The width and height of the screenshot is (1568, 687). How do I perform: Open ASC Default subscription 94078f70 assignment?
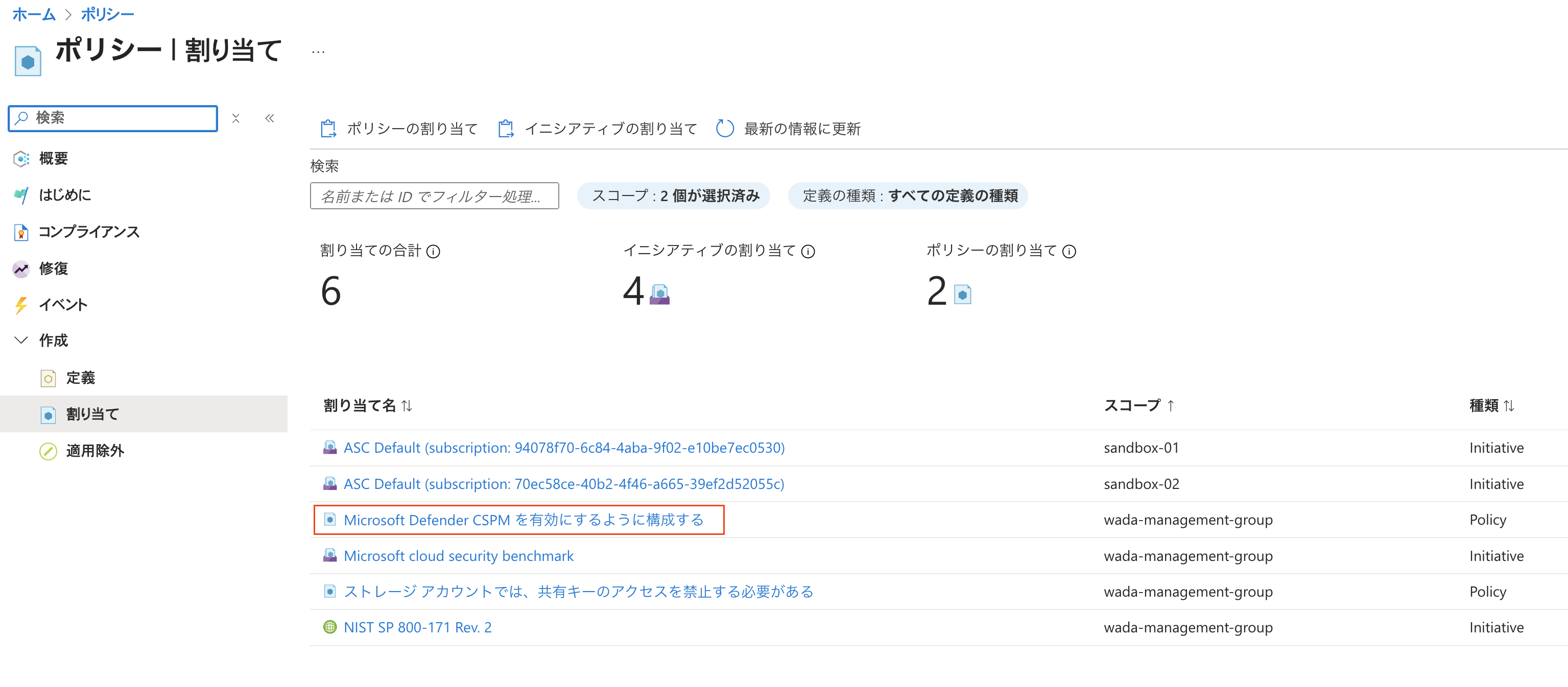(x=564, y=448)
